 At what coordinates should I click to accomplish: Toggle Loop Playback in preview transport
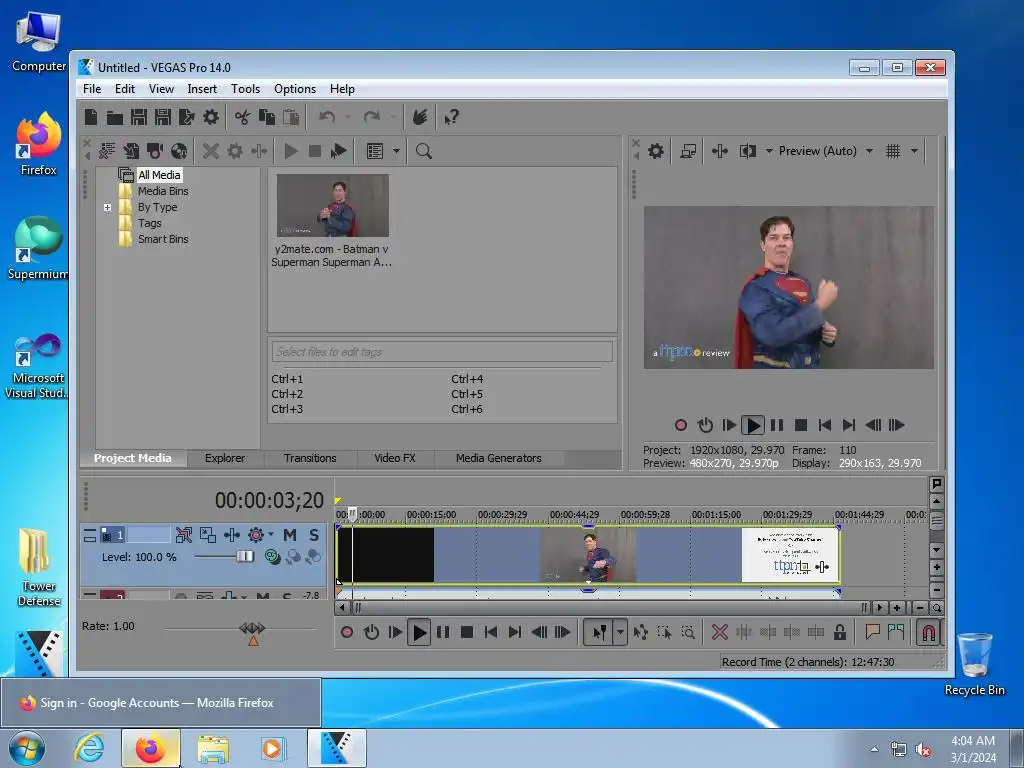click(x=705, y=425)
